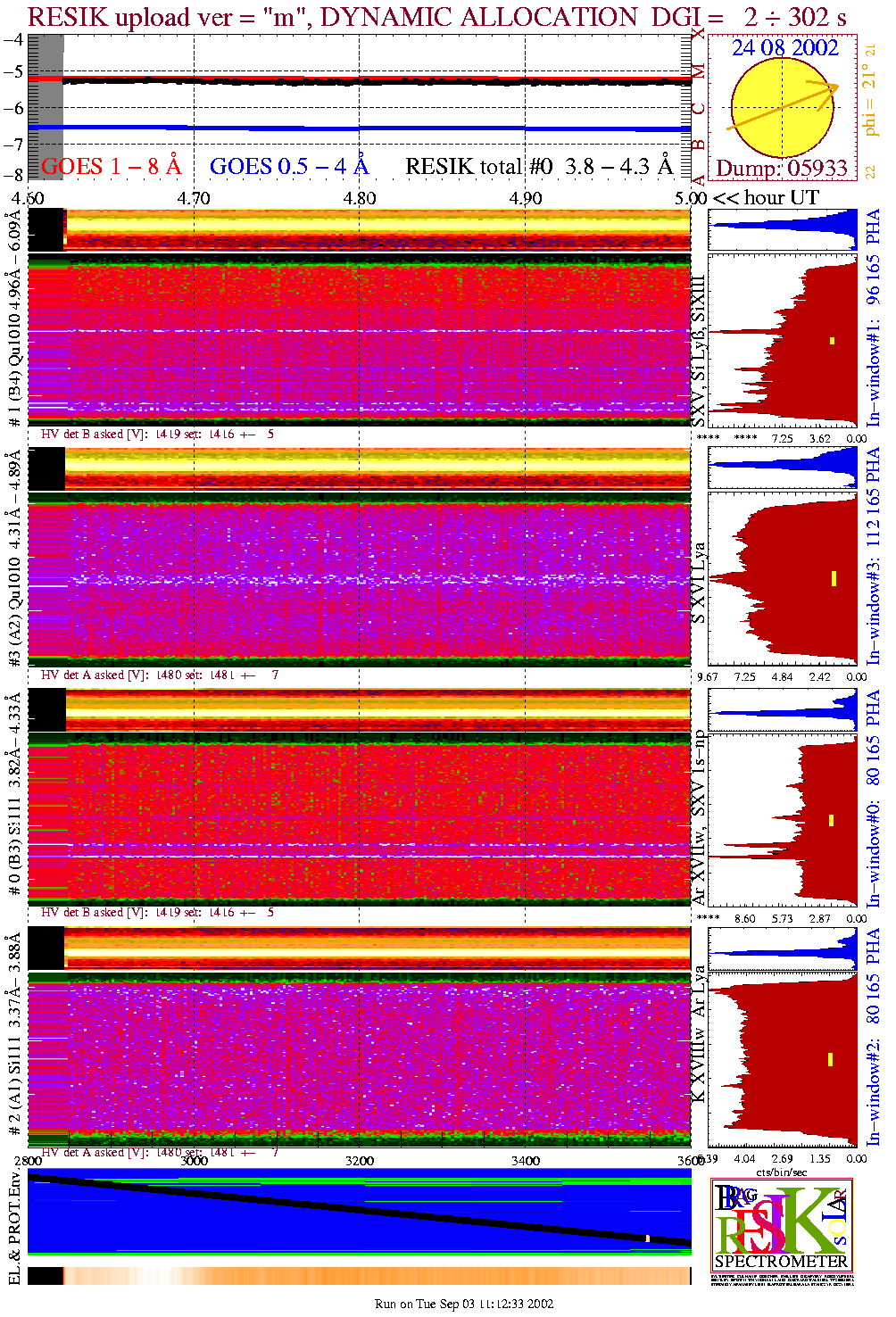Click the EL. & PROT. Env axis label
Viewport: 896px width, 1317px height.
click(14, 1228)
